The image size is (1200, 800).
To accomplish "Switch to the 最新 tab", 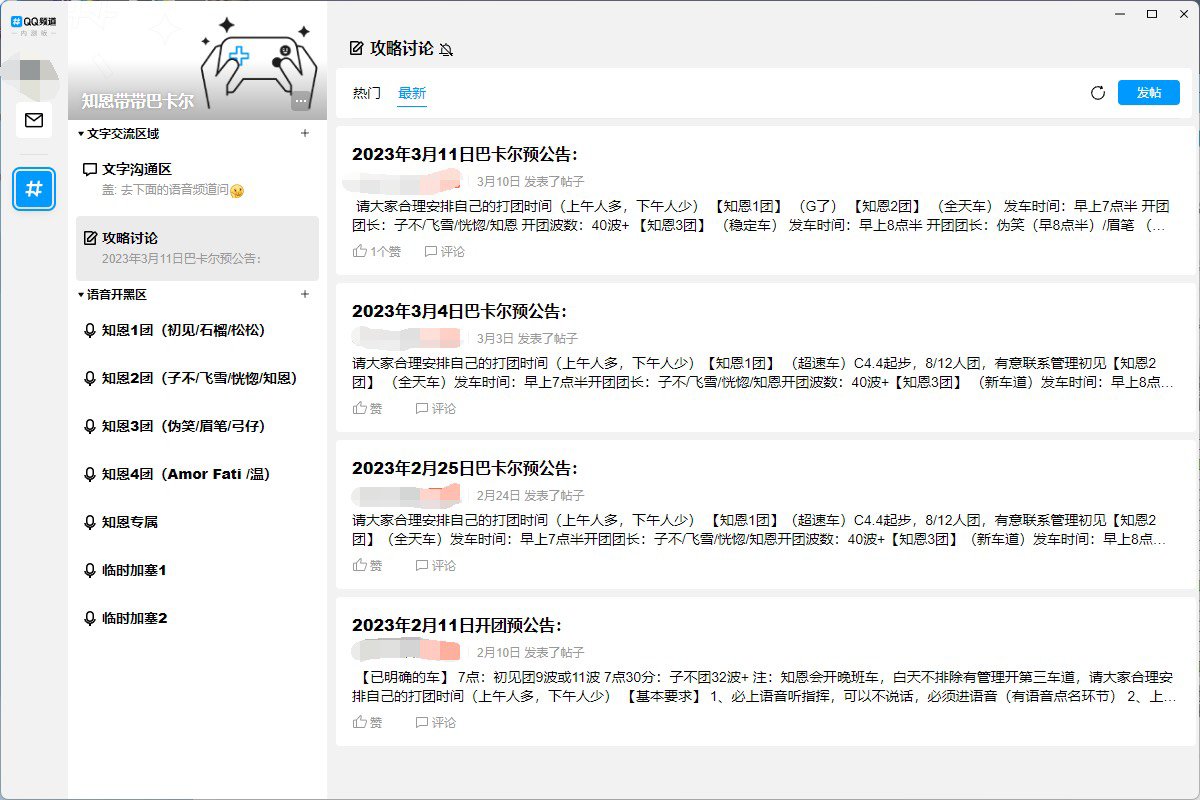I will [x=412, y=93].
